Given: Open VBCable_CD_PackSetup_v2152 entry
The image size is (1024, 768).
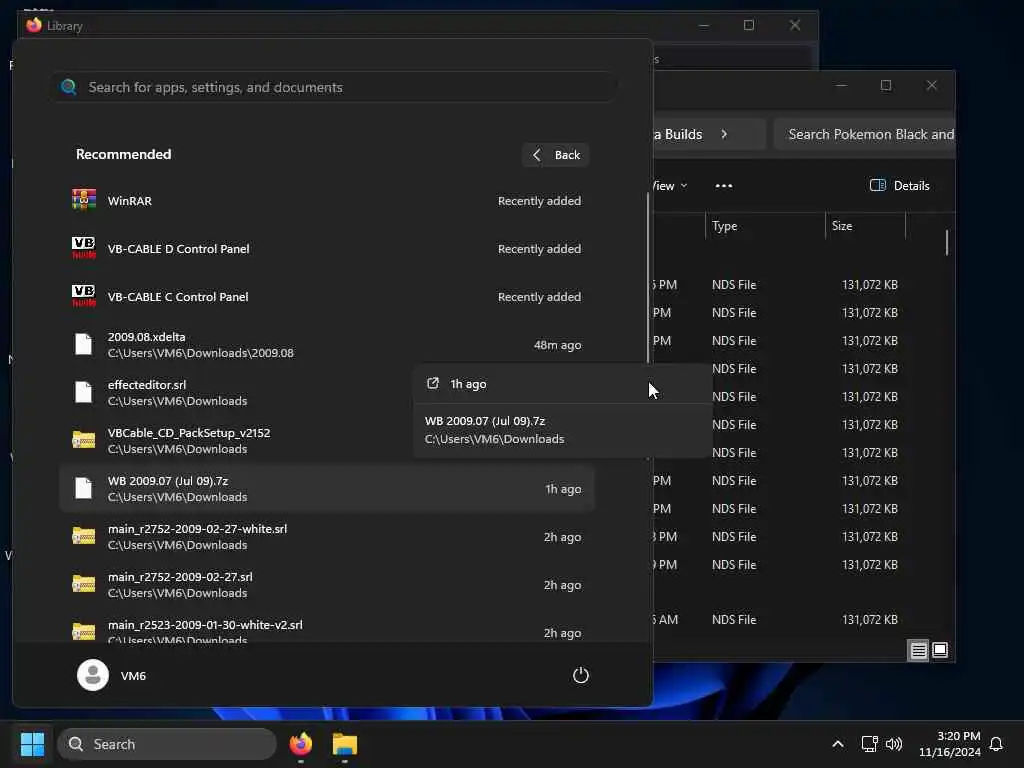Looking at the screenshot, I should coord(236,441).
